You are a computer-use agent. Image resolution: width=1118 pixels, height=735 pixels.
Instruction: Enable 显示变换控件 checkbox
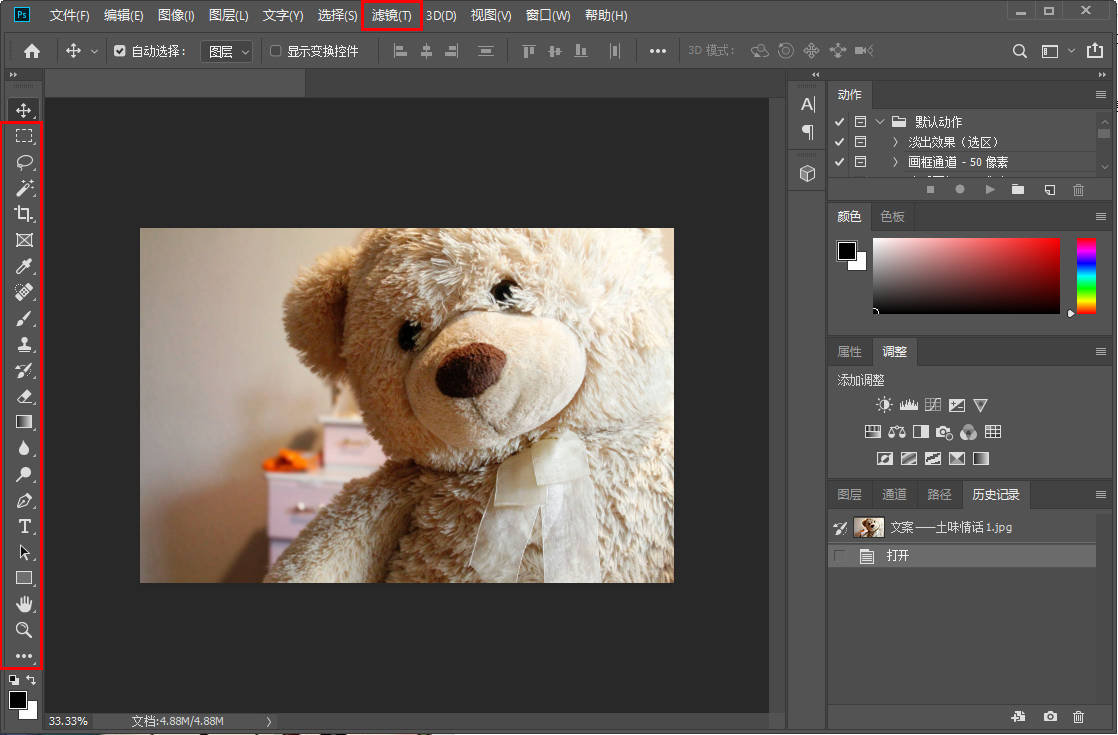tap(276, 51)
